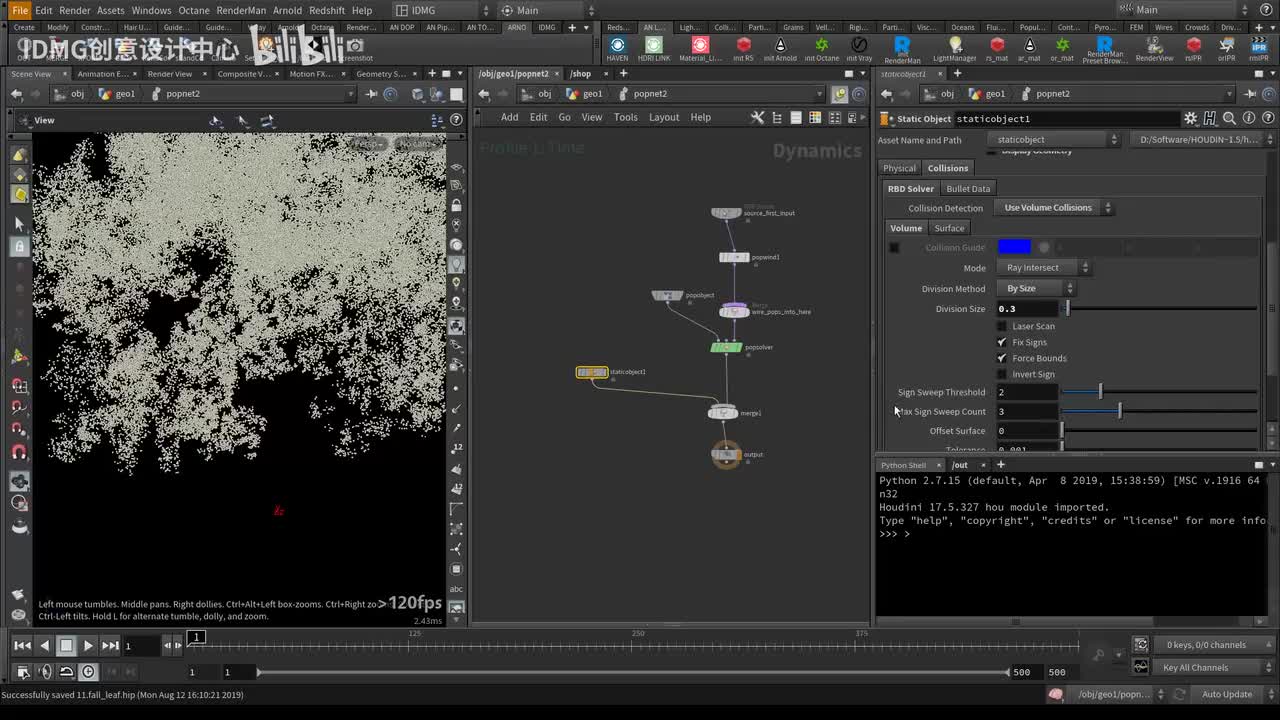The image size is (1280, 720).
Task: Toggle real-time playback clock icon
Action: (x=89, y=672)
